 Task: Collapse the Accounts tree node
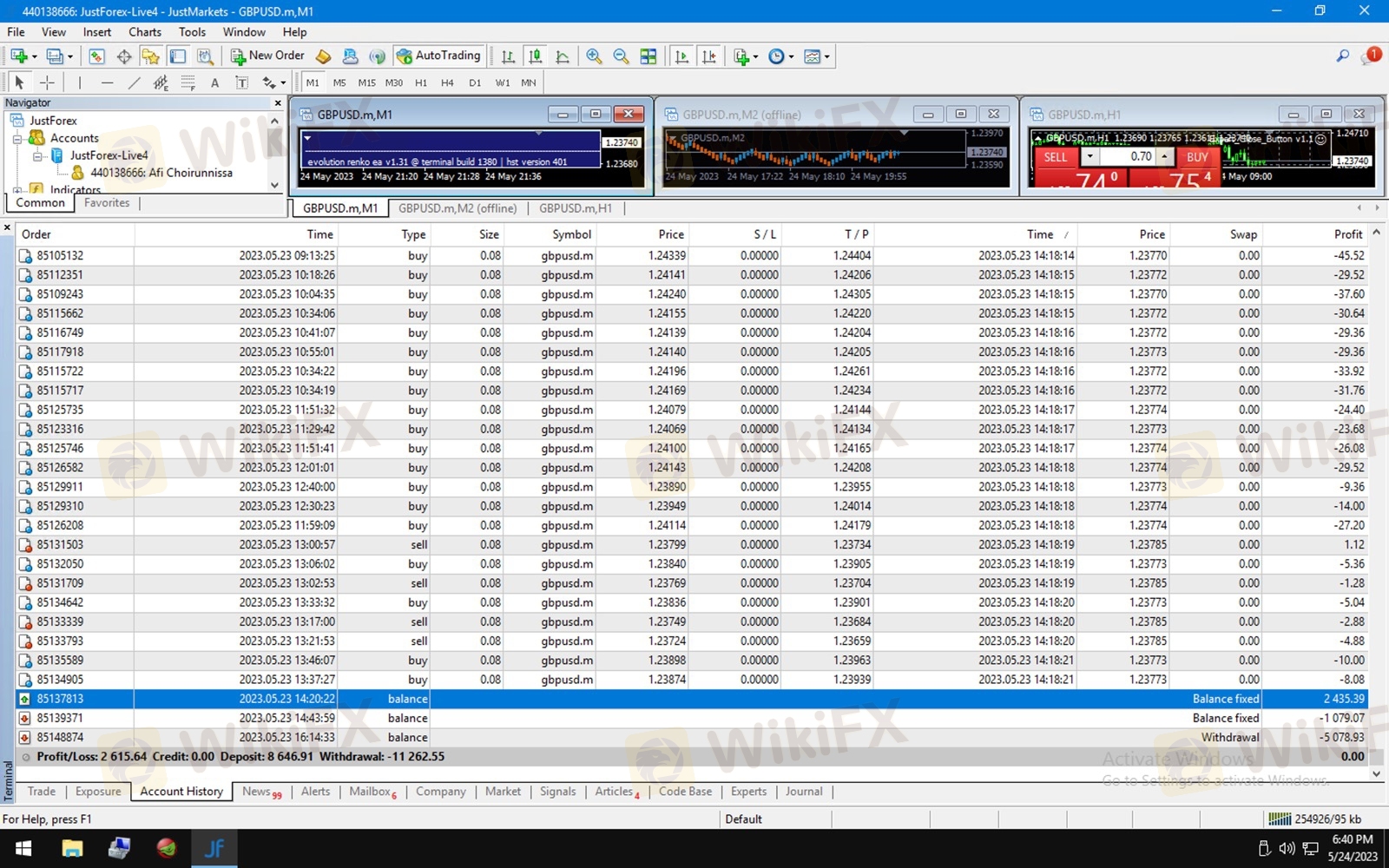click(x=17, y=138)
